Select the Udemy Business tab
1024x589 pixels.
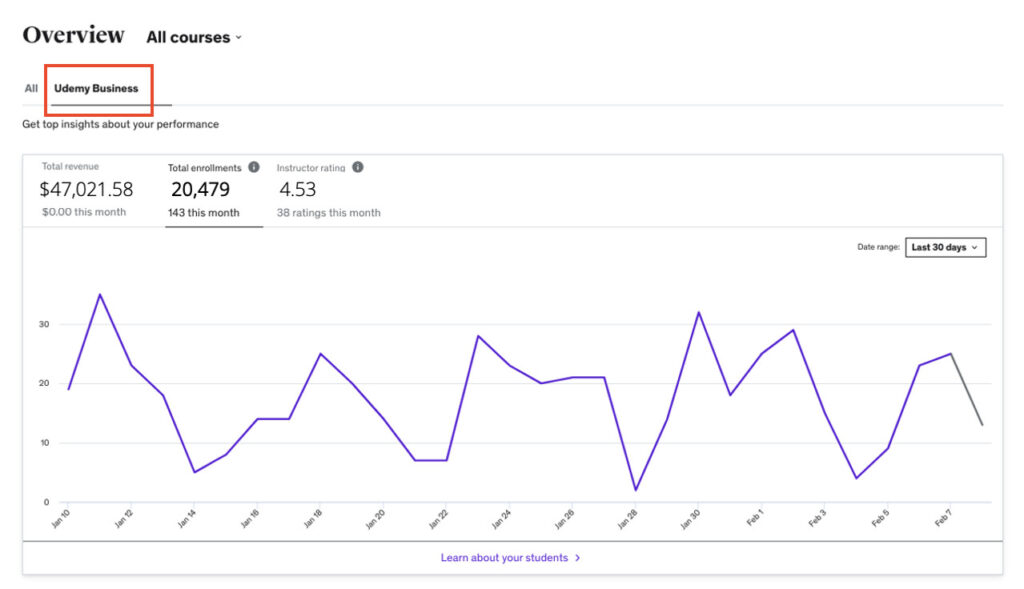[x=96, y=88]
